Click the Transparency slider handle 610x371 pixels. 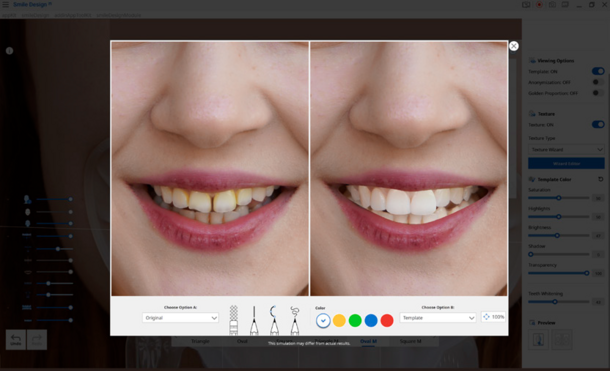[587, 273]
